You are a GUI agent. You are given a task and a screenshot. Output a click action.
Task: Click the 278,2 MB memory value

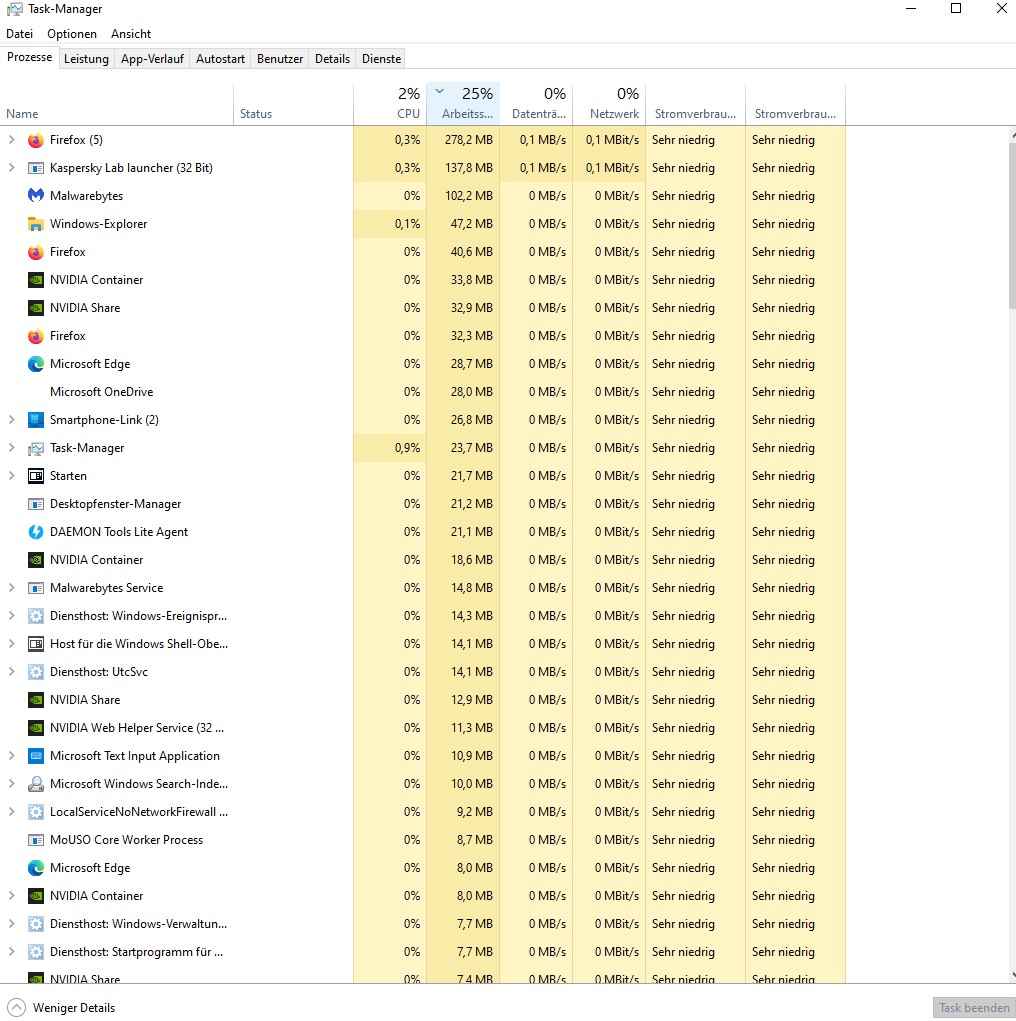coord(468,140)
